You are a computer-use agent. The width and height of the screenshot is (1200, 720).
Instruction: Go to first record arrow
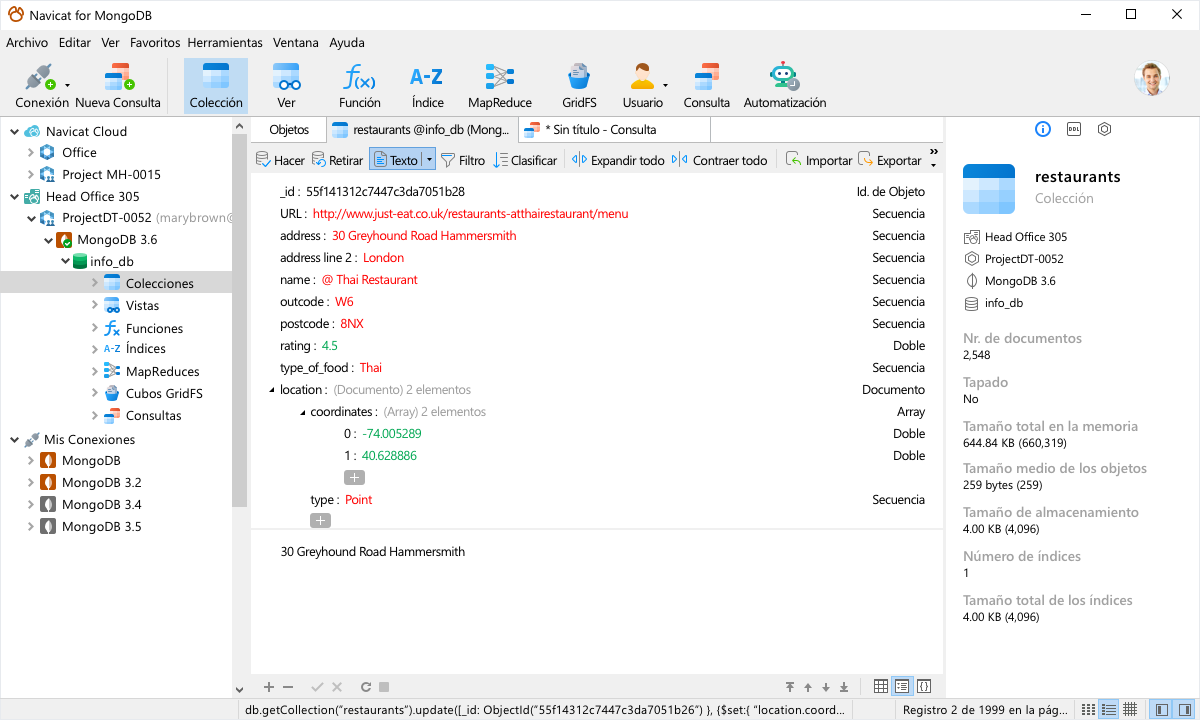790,687
